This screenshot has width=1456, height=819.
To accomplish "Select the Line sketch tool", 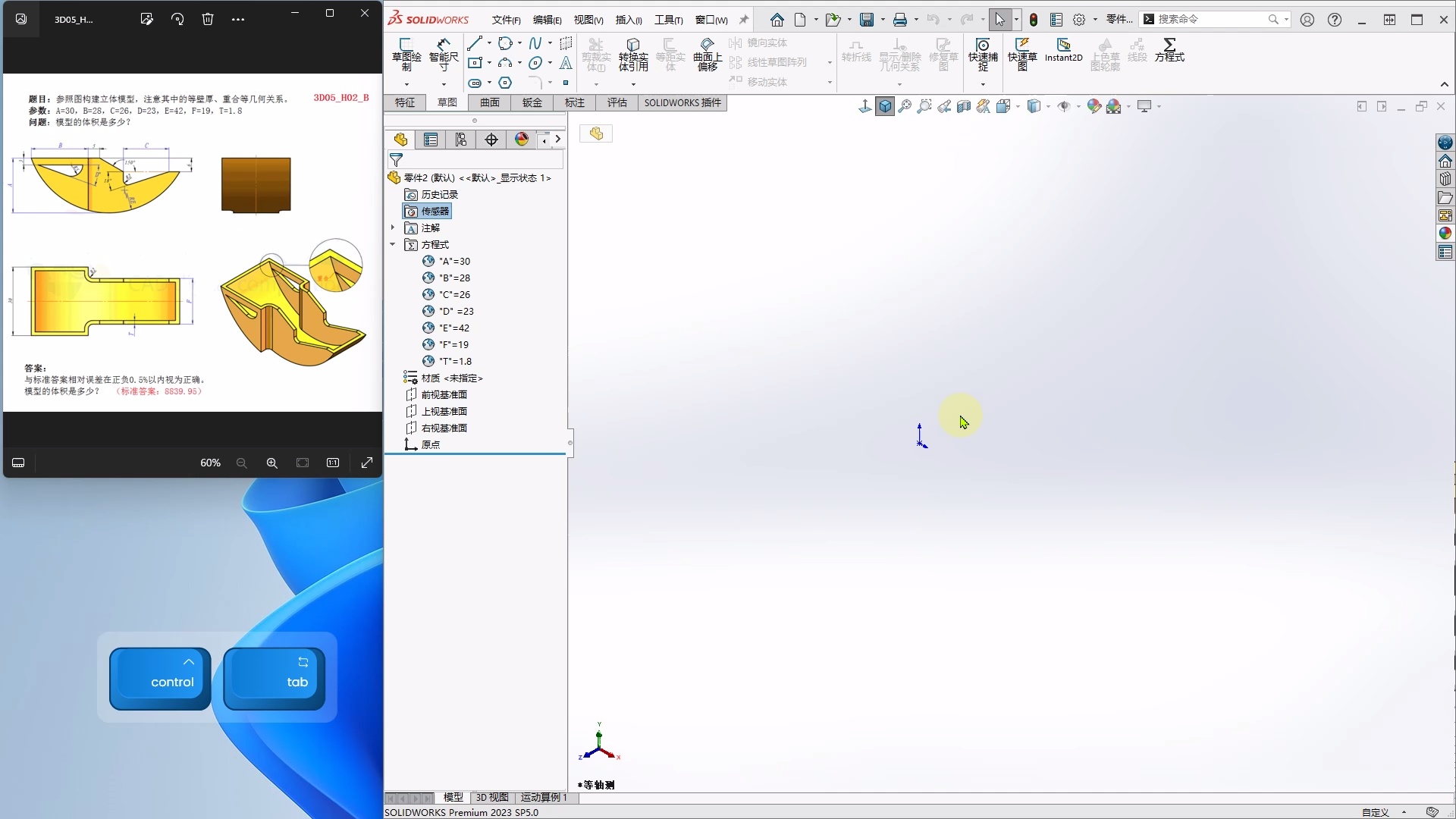I will click(475, 43).
